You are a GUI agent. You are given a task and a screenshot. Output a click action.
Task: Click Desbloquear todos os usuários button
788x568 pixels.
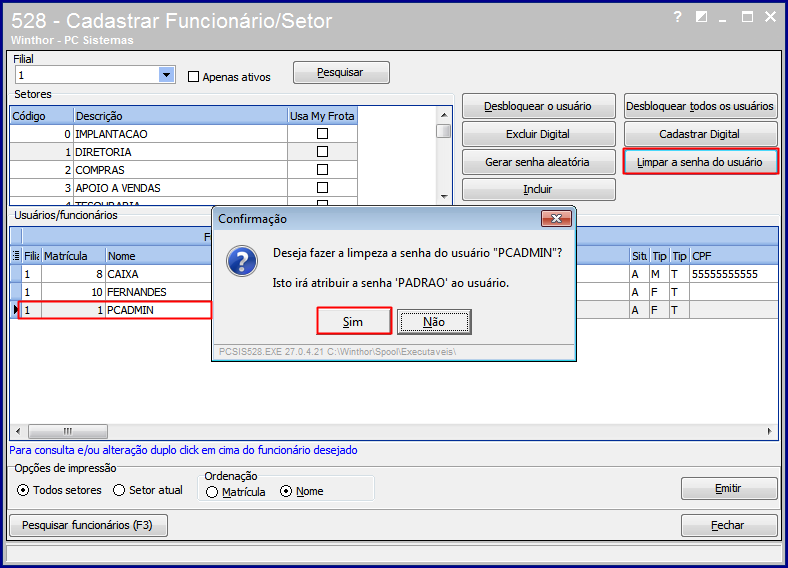click(x=701, y=106)
